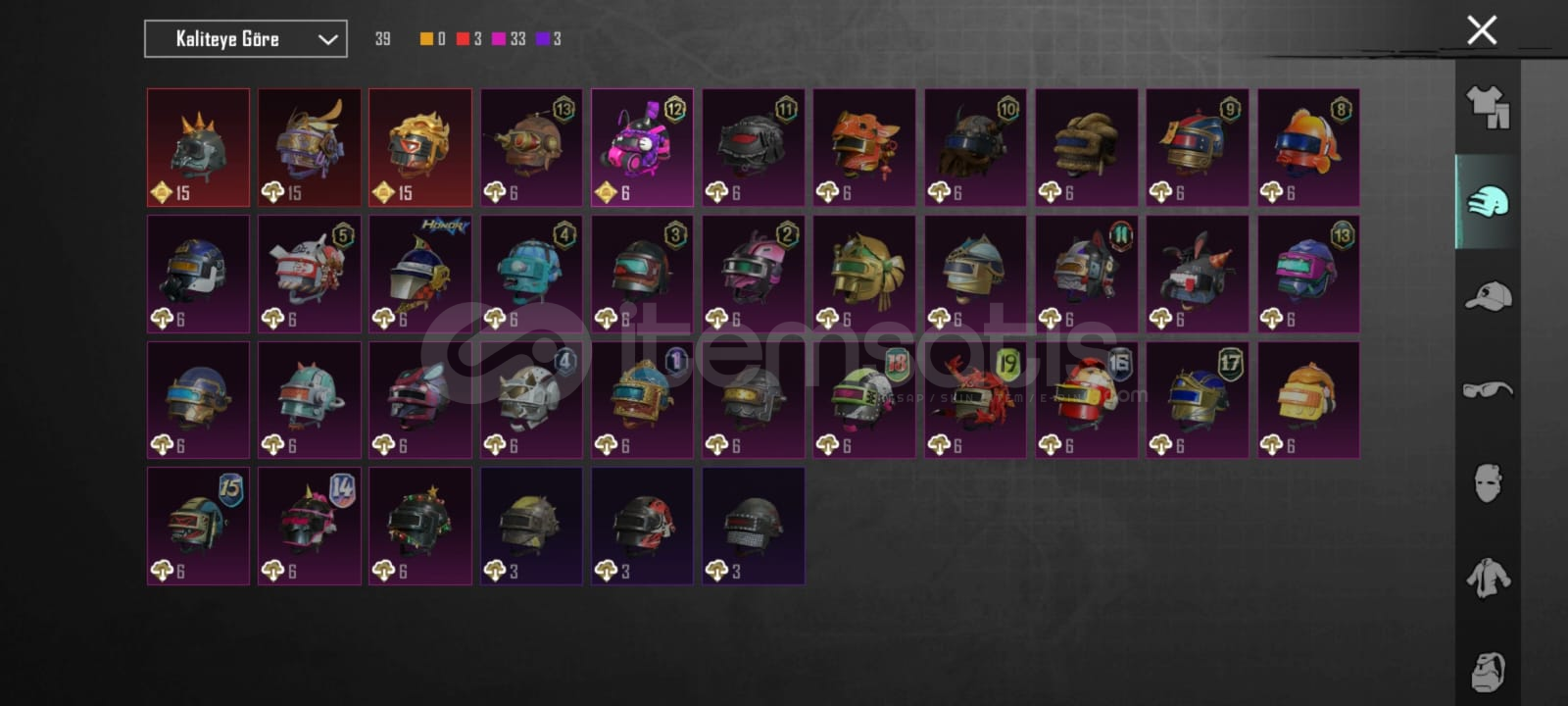Open the face mask category icon
The image size is (1568, 706).
[1488, 482]
